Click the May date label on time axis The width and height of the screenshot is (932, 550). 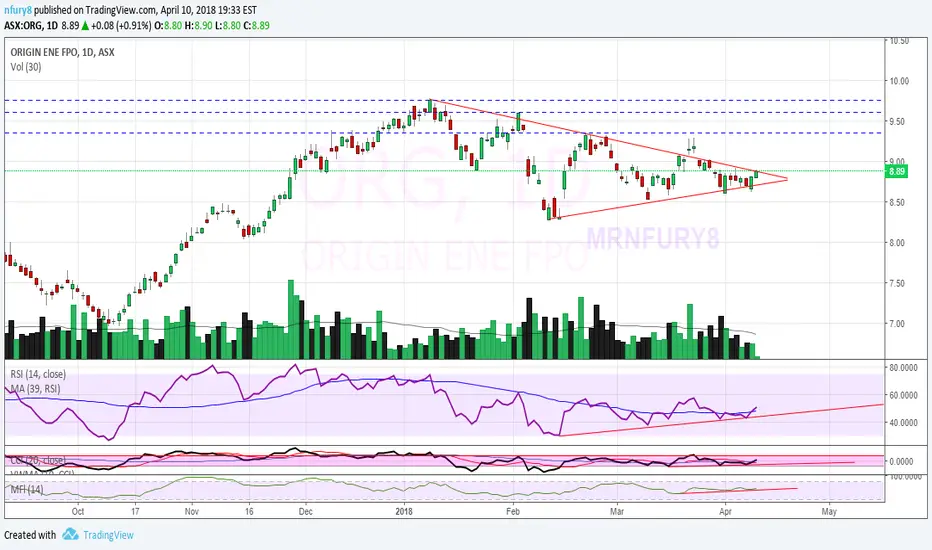pos(829,511)
